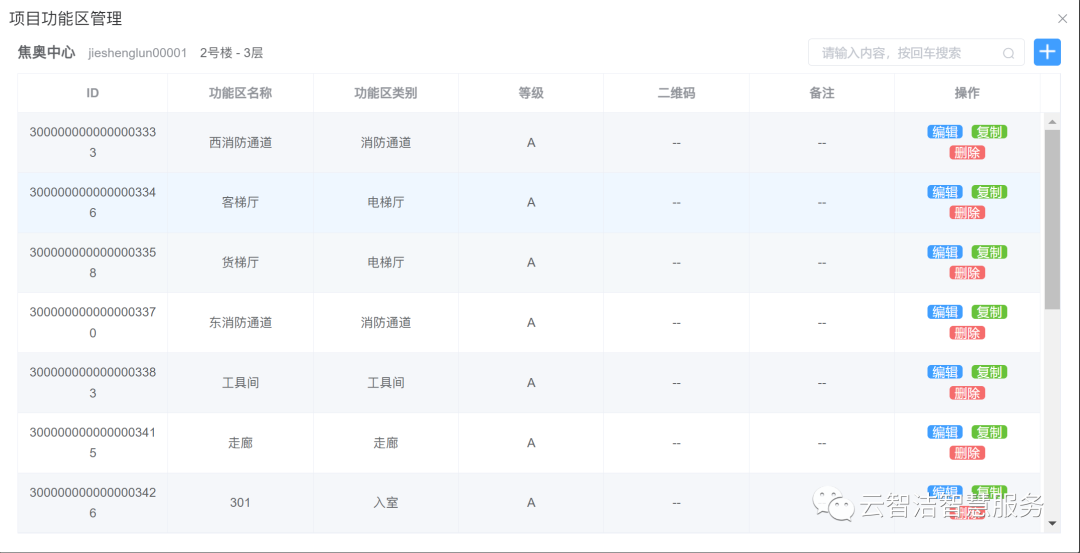This screenshot has width=1080, height=553.
Task: Delete the 货梯厅 row
Action: point(967,273)
